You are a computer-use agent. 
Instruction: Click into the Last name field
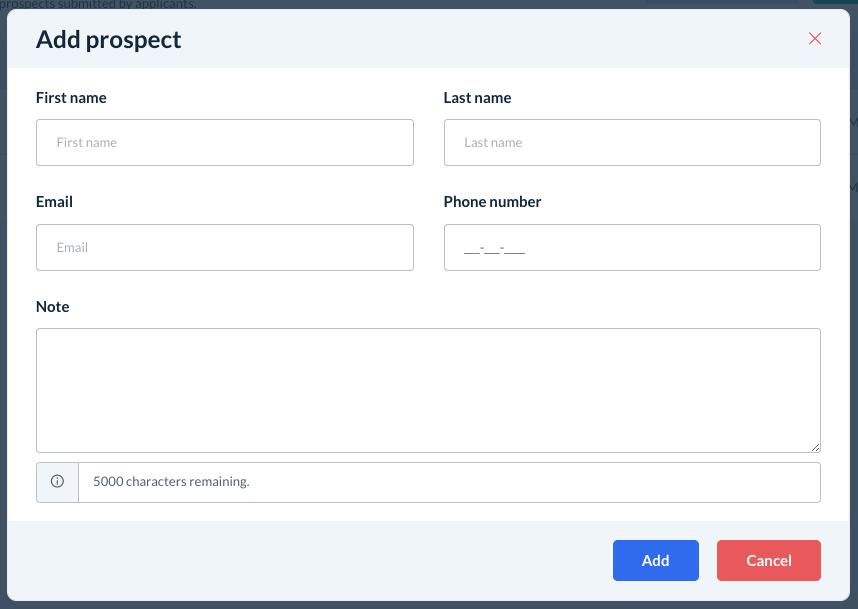[x=632, y=143]
